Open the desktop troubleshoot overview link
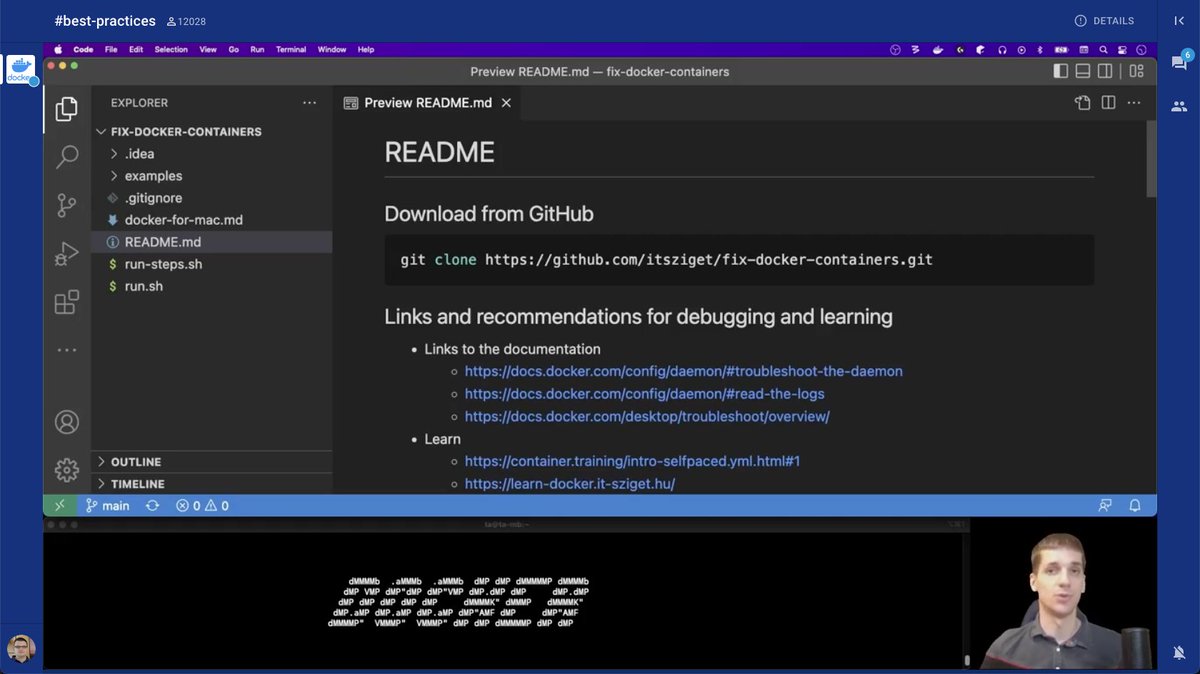Viewport: 1200px width, 674px height. coord(647,416)
